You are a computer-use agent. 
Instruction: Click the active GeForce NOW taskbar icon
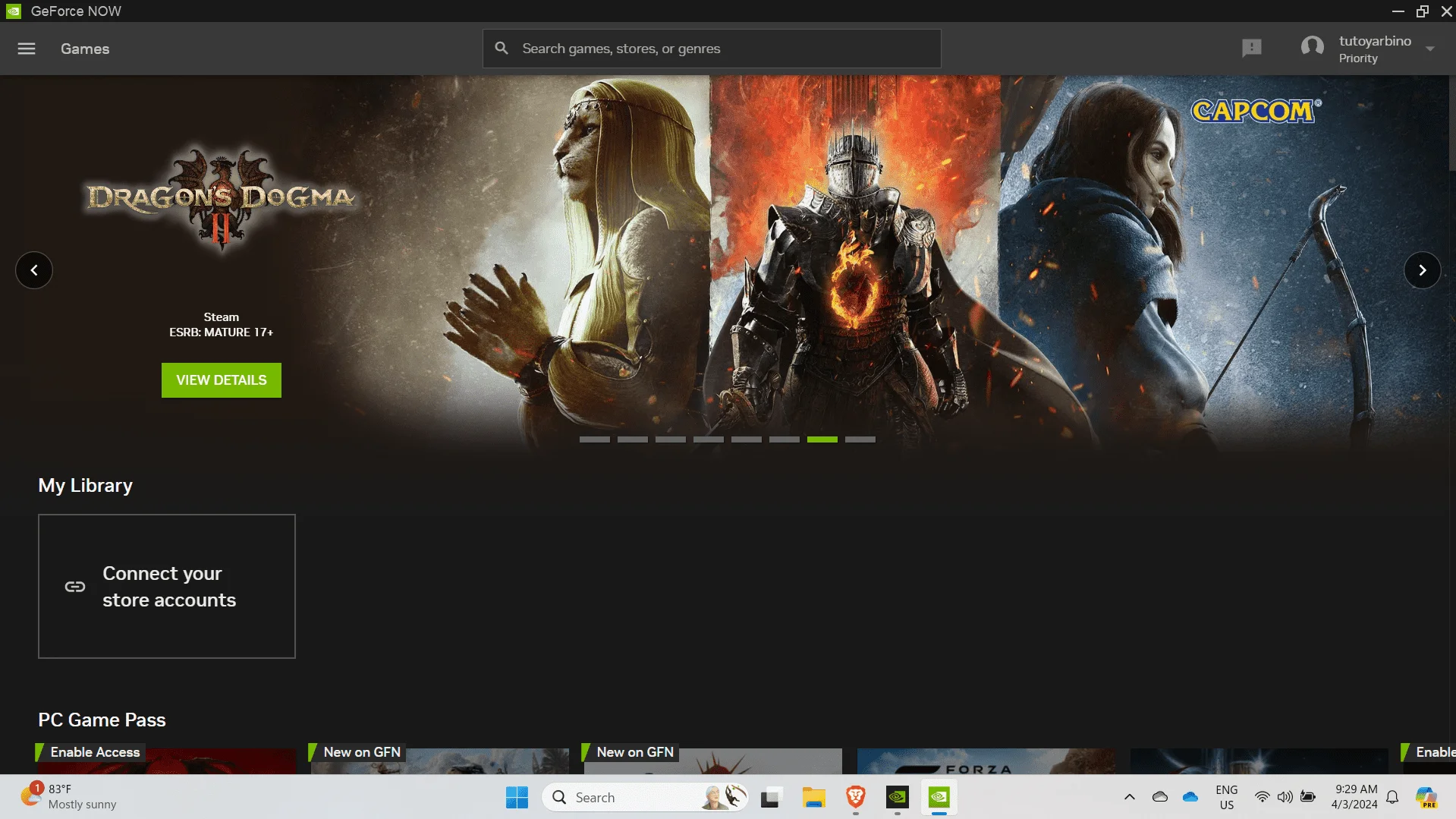[x=939, y=797]
